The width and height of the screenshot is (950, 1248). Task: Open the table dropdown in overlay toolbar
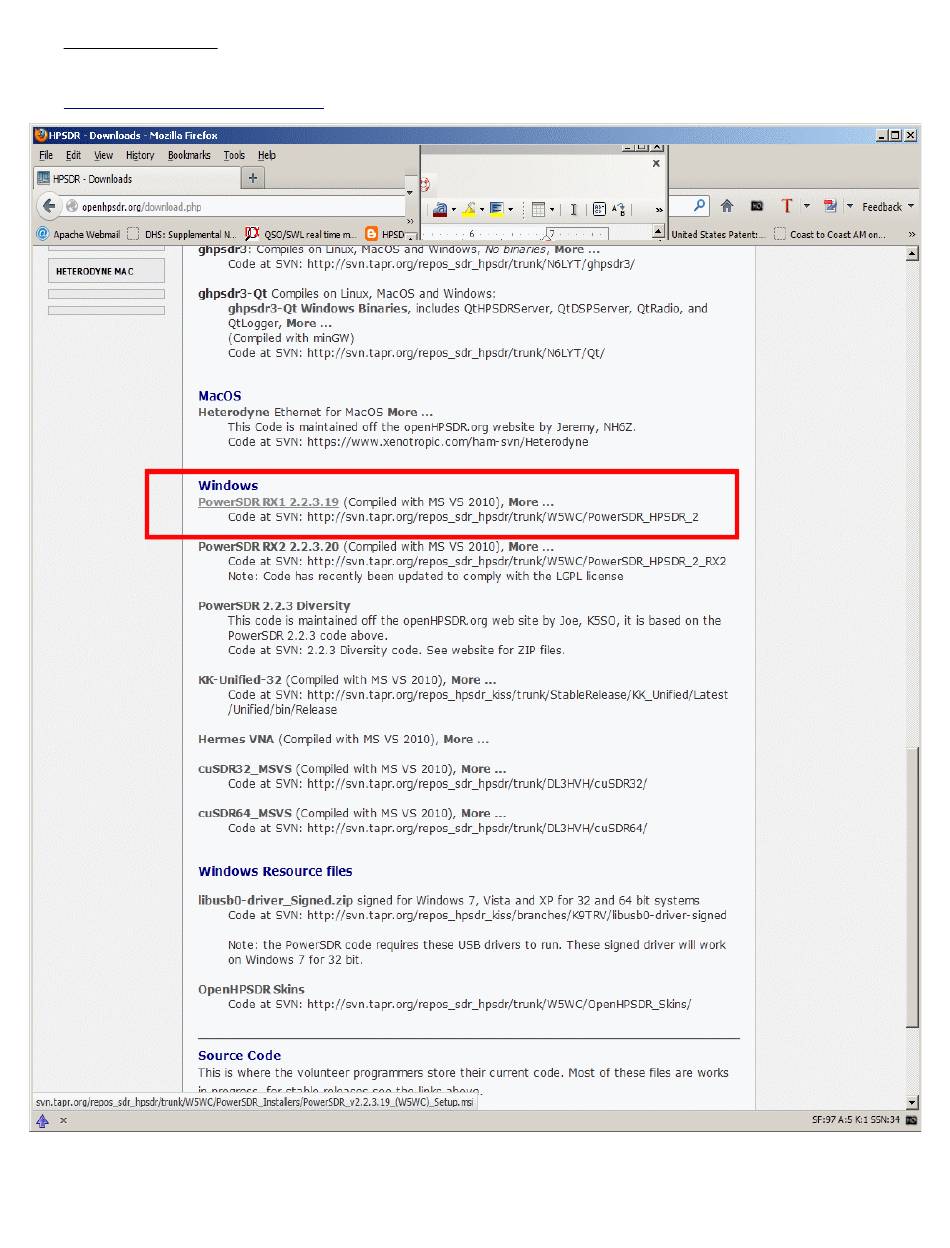[x=552, y=210]
